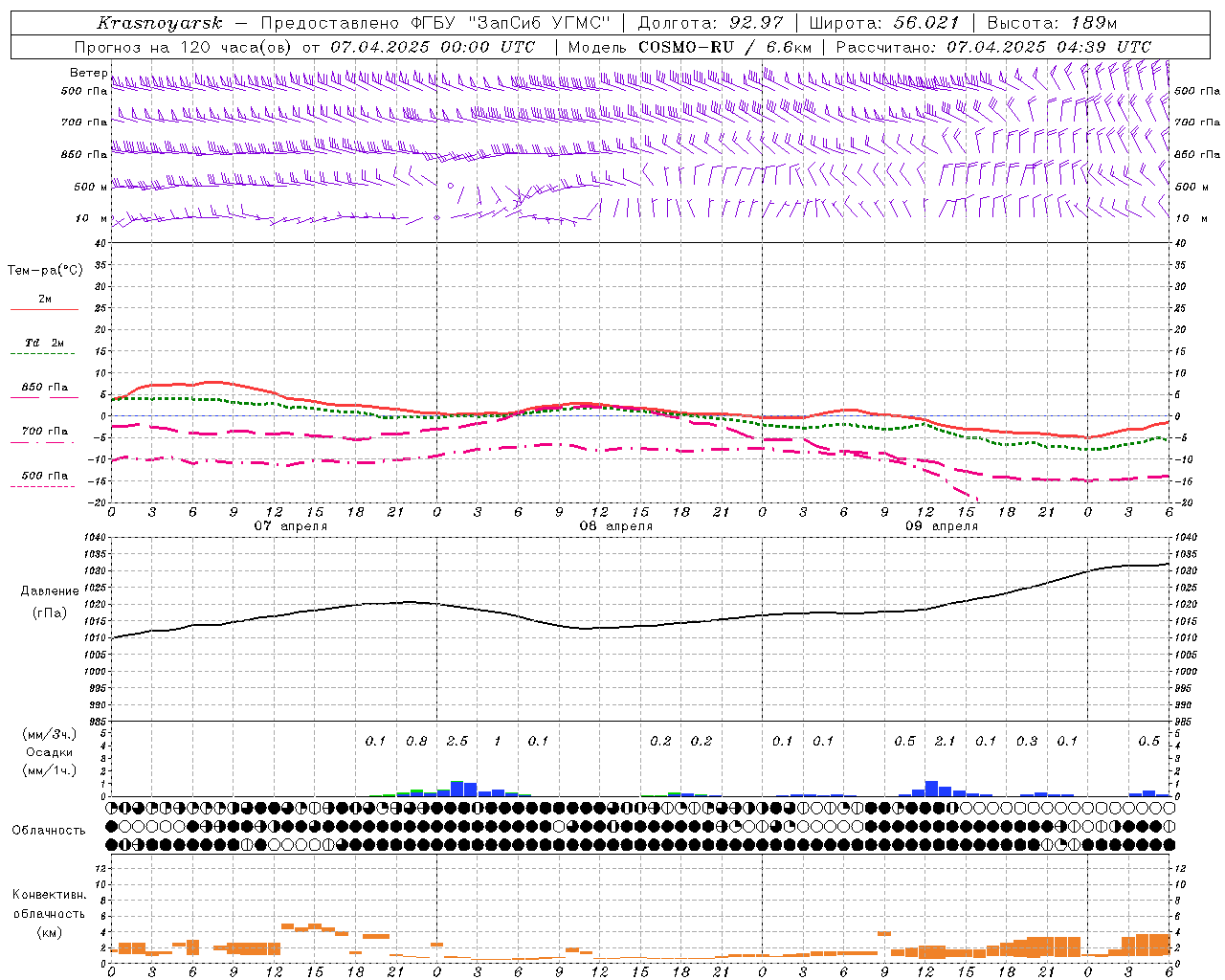Click the 700 гПа temperature legend entry
Image resolution: width=1225 pixels, height=980 pixels.
[x=44, y=431]
